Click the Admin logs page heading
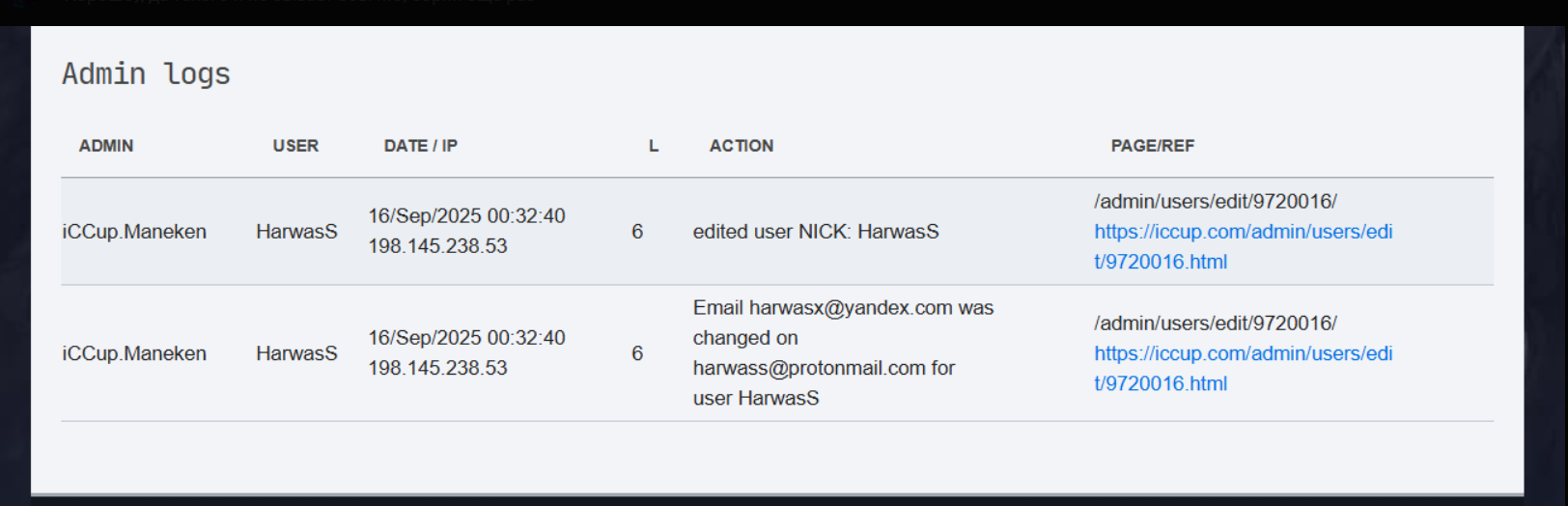This screenshot has width=1568, height=506. [x=146, y=74]
